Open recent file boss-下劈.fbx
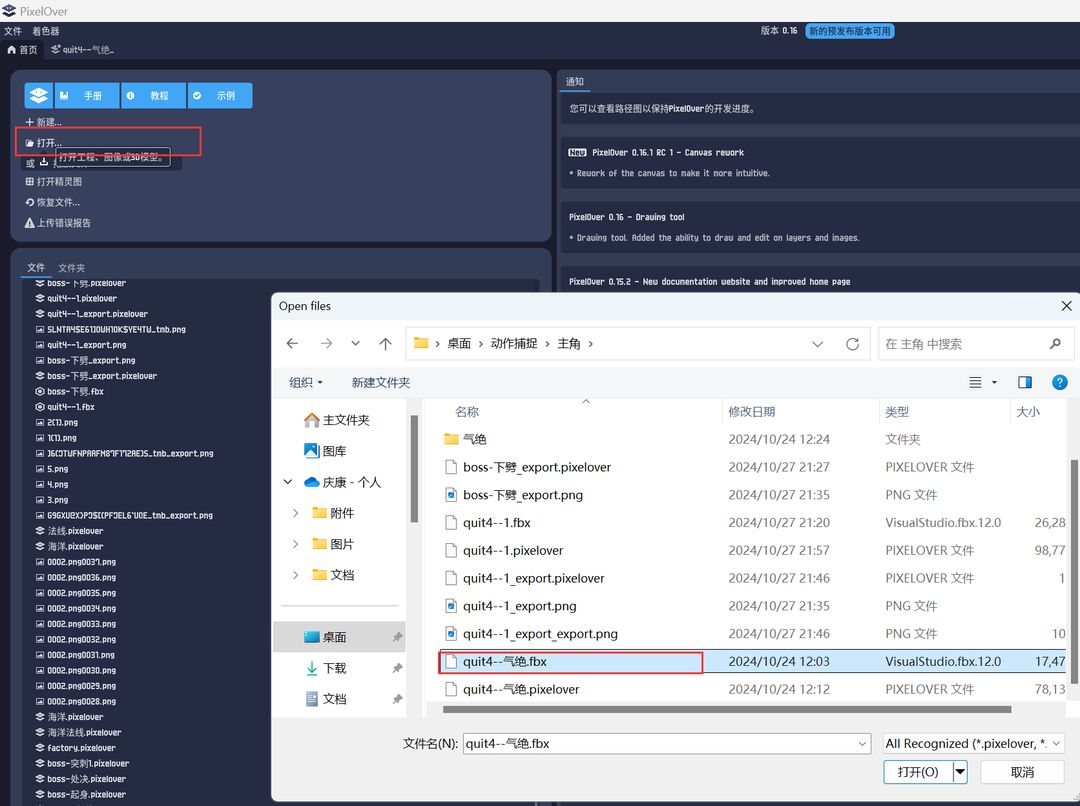 click(x=70, y=391)
